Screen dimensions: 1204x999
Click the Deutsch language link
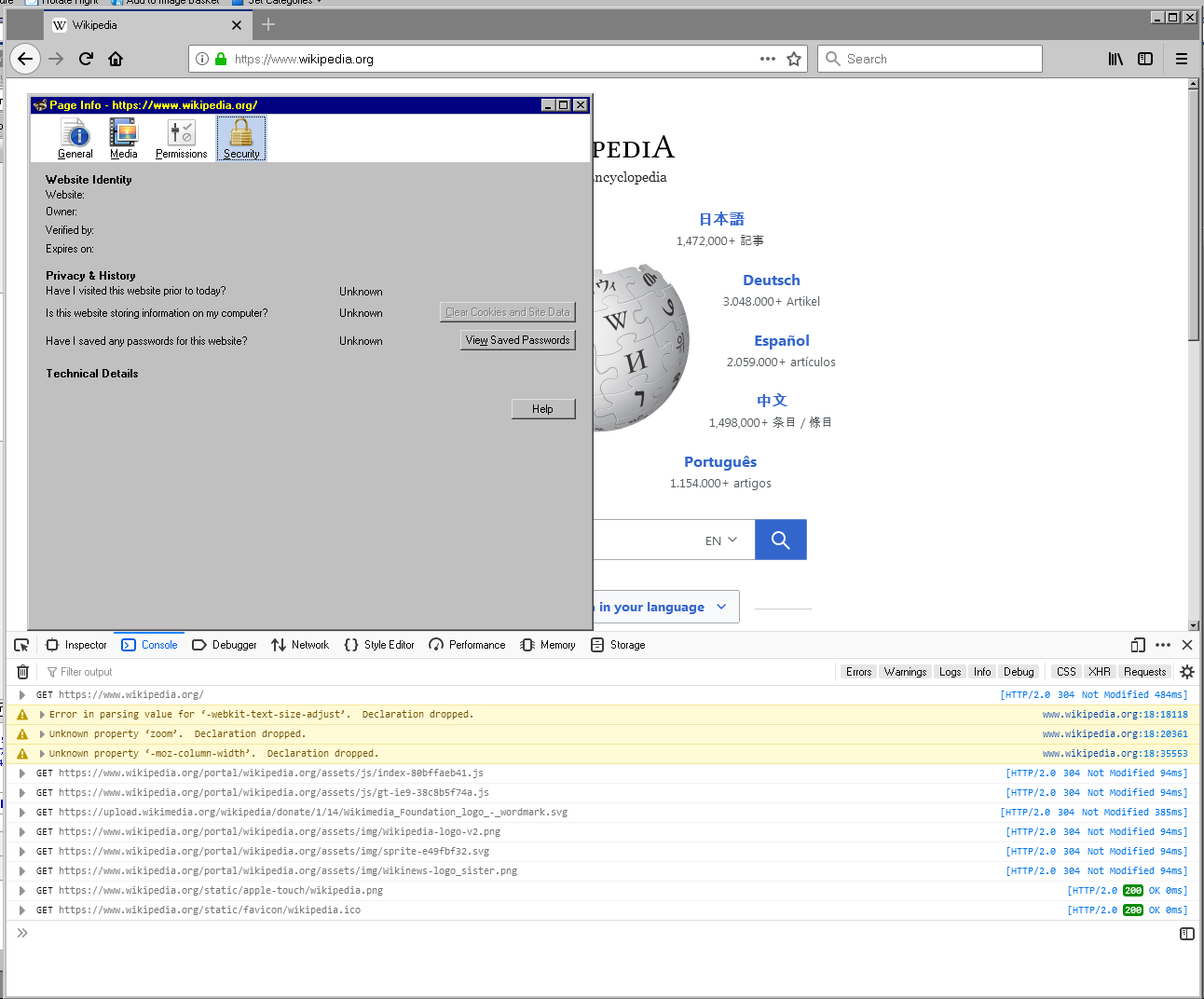point(772,281)
